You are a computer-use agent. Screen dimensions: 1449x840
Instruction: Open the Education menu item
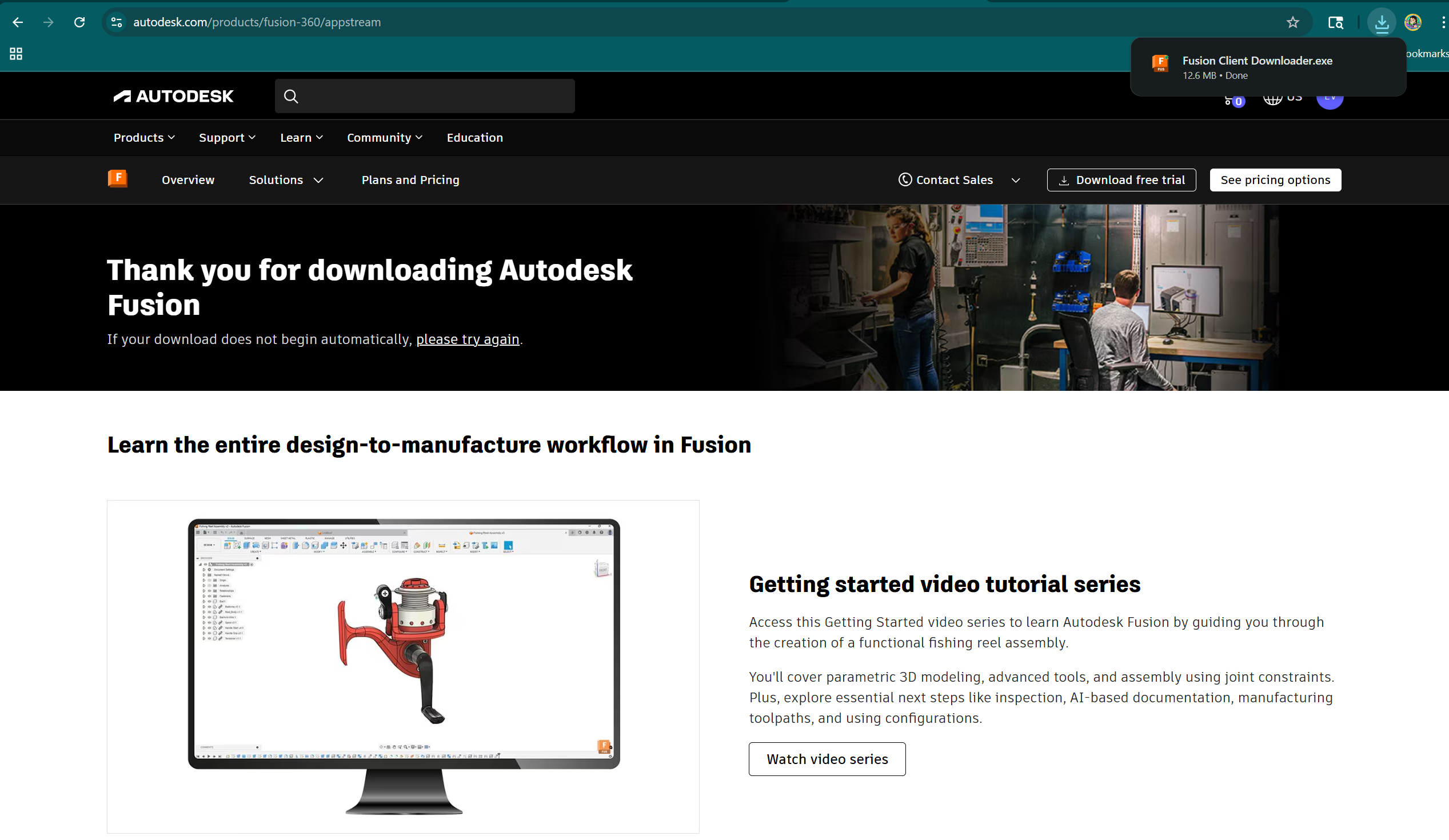[x=474, y=137]
